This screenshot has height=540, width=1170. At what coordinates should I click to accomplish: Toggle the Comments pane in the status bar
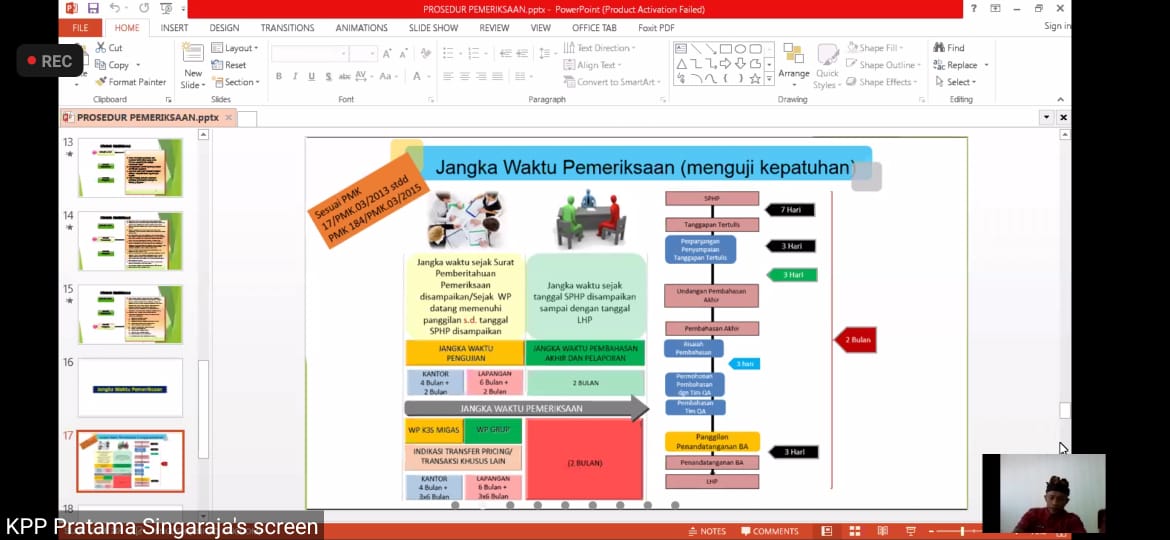tap(769, 531)
